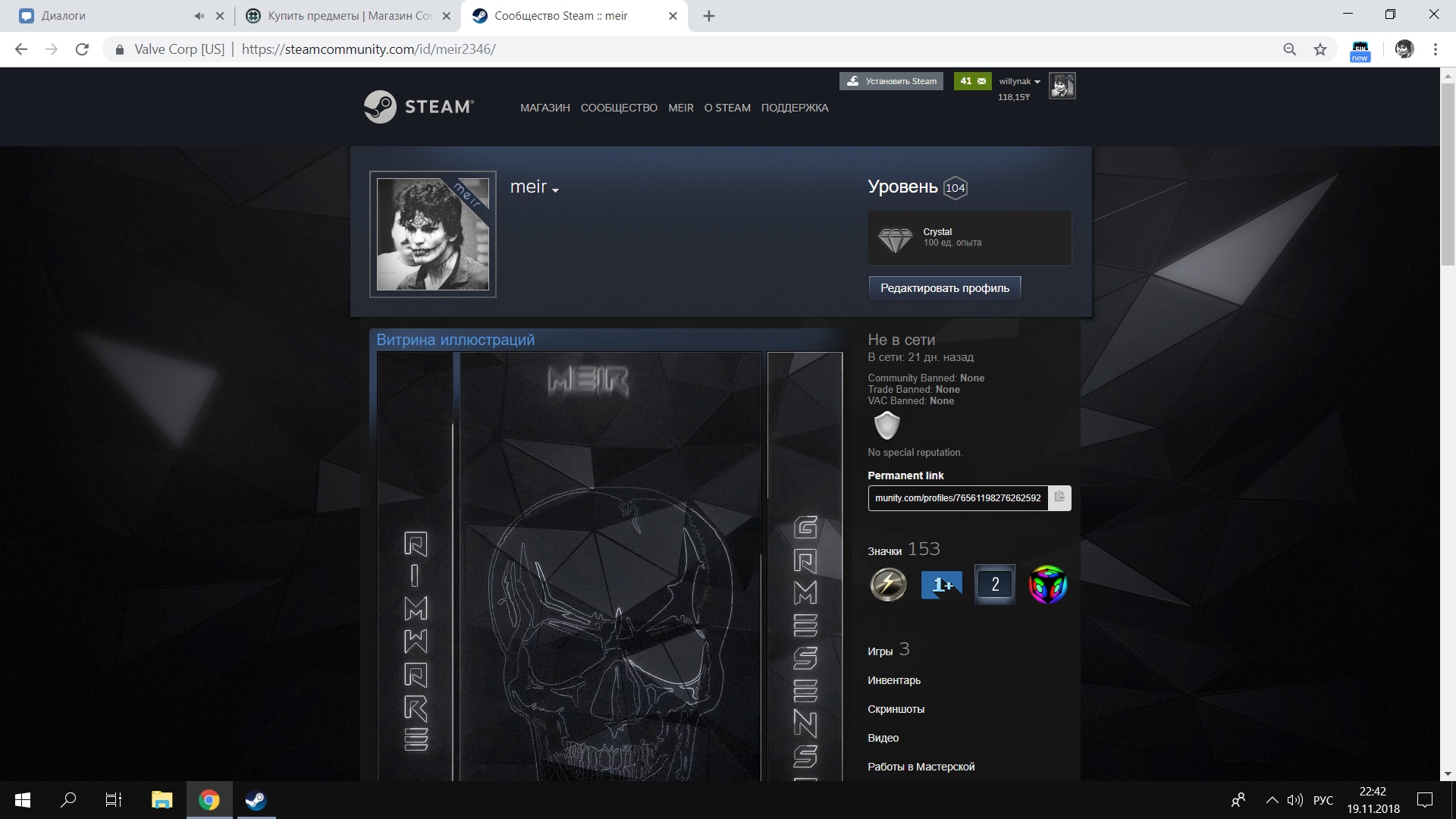
Task: Click Редактировать профиль button
Action: 944,288
